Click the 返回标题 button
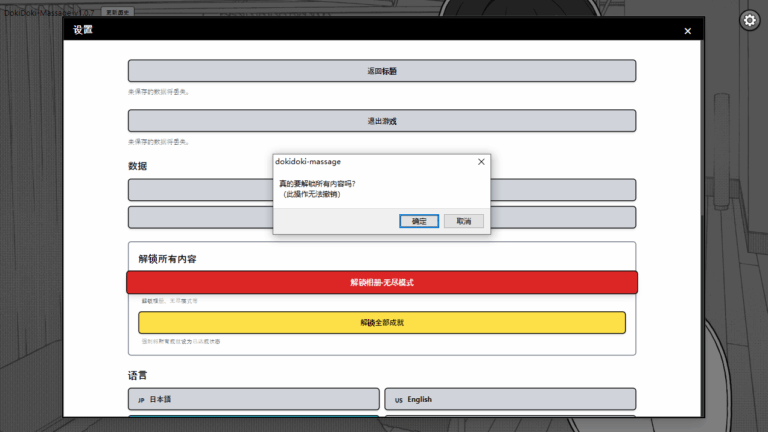Viewport: 768px width, 432px height. [x=381, y=71]
